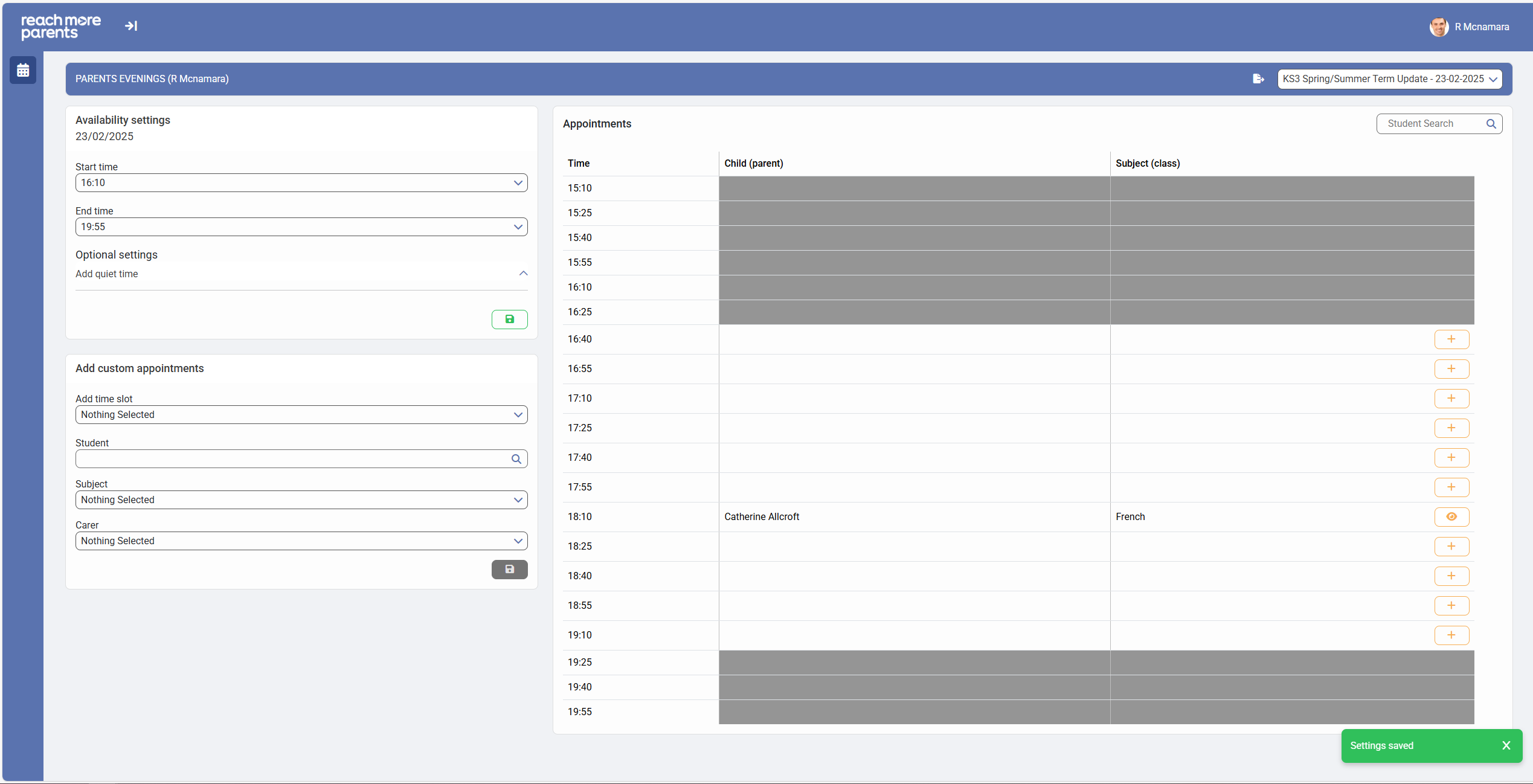The image size is (1533, 784).
Task: Click the export icon beside event dropdown
Action: pyautogui.click(x=1258, y=79)
